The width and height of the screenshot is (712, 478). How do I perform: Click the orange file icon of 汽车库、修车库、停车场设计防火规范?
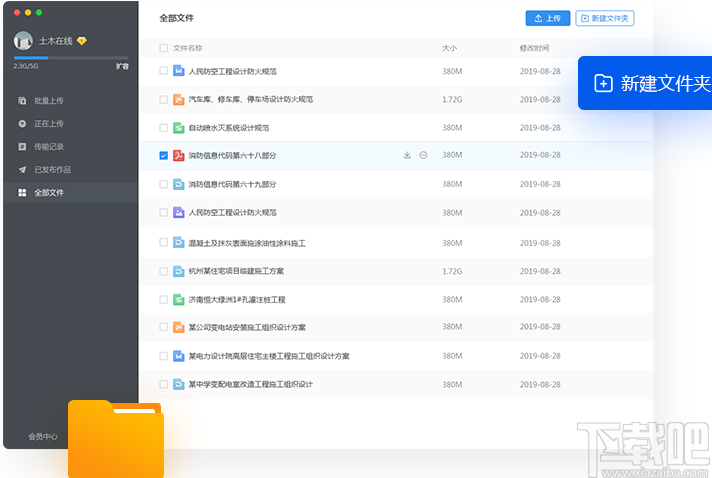coord(178,99)
